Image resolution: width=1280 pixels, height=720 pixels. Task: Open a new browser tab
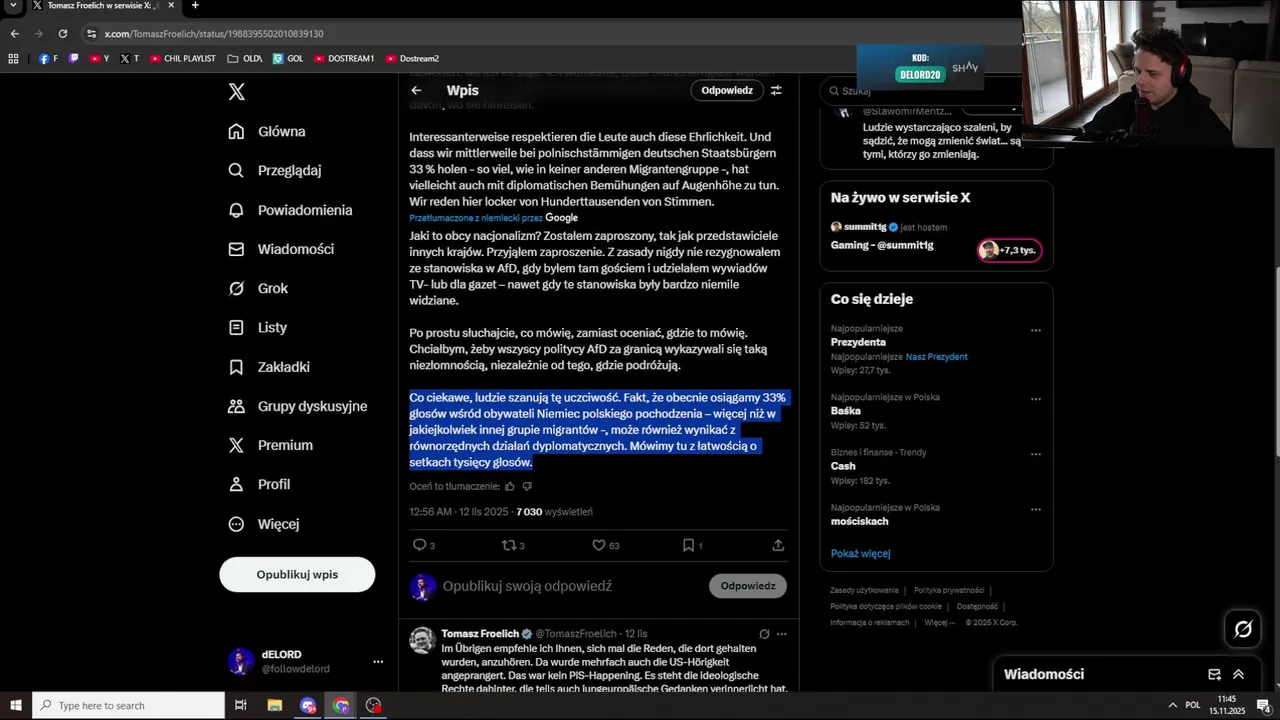pyautogui.click(x=195, y=6)
